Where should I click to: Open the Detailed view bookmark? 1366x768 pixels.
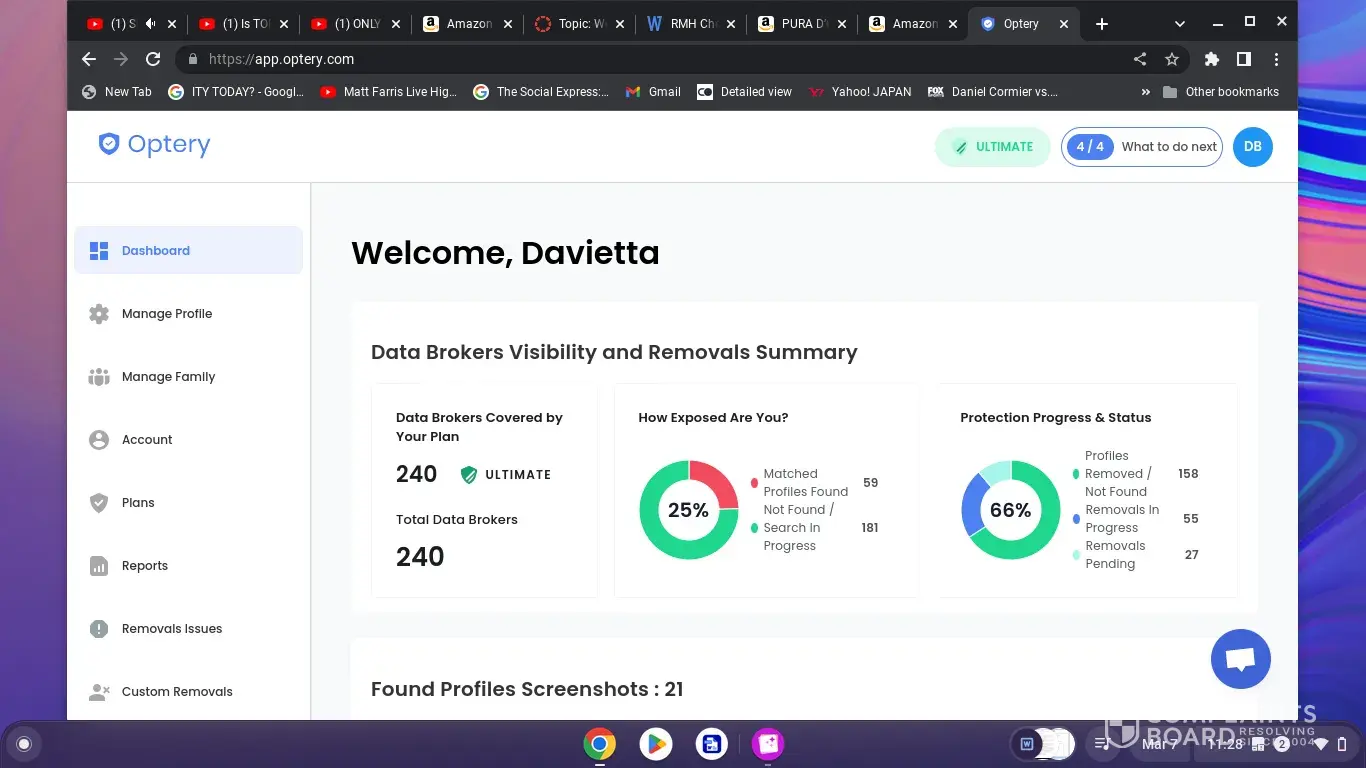(x=745, y=92)
